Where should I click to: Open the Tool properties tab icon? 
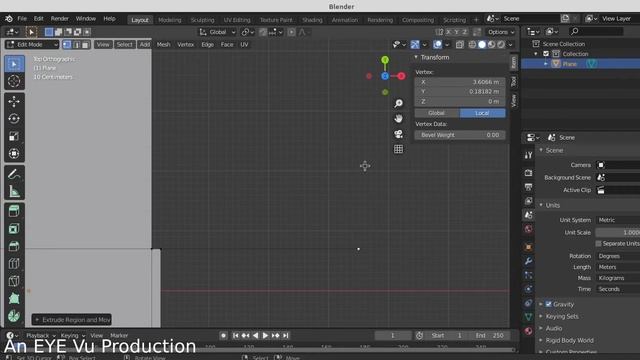(528, 155)
